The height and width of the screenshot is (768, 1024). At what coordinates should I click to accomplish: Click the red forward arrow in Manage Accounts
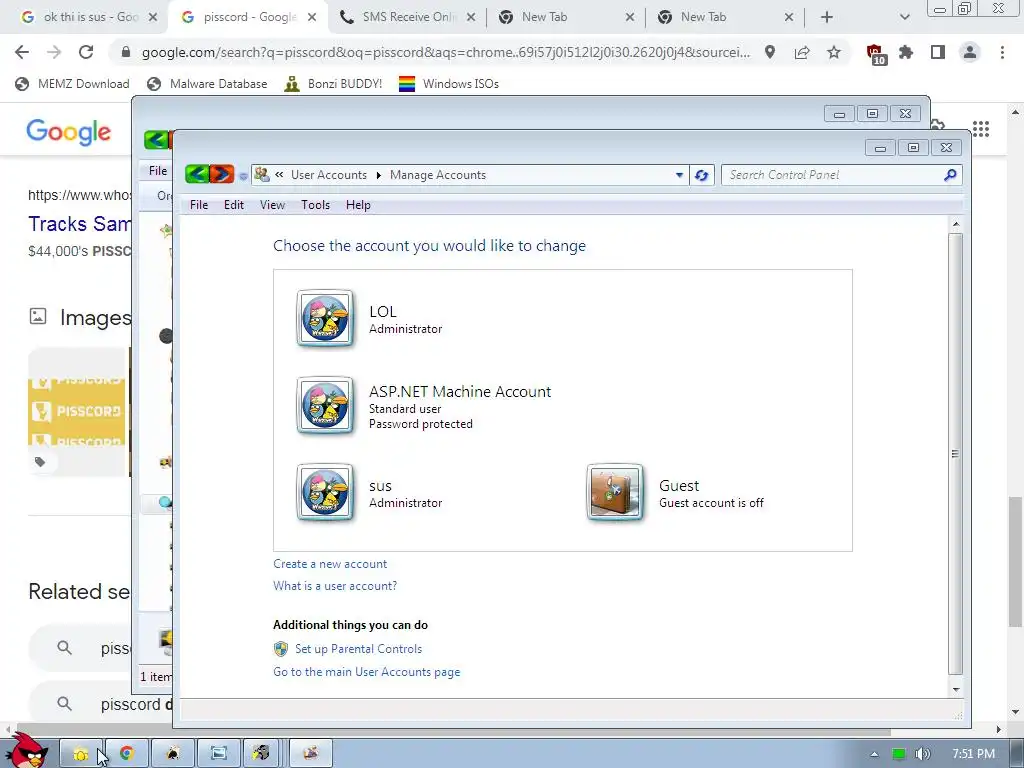pos(222,174)
